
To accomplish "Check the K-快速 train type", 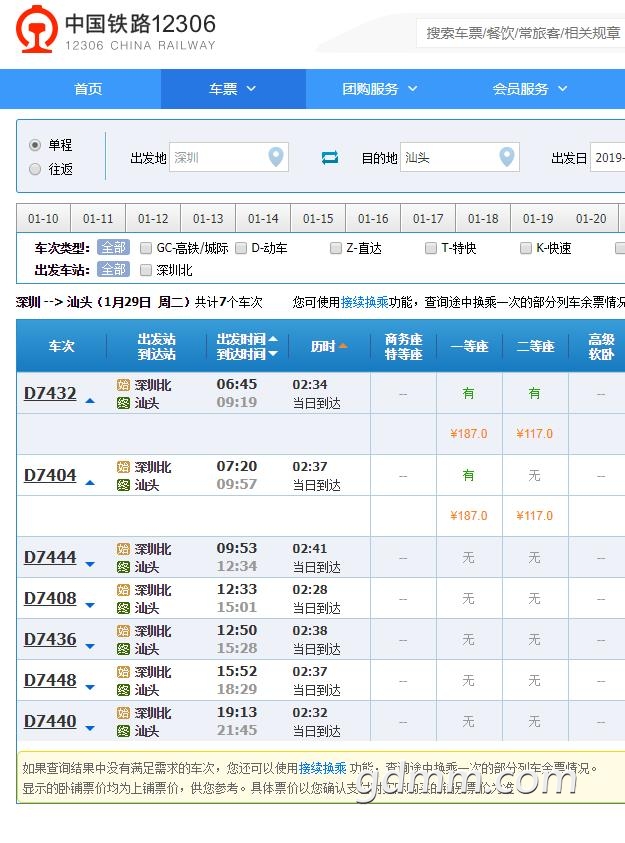I will pyautogui.click(x=526, y=248).
